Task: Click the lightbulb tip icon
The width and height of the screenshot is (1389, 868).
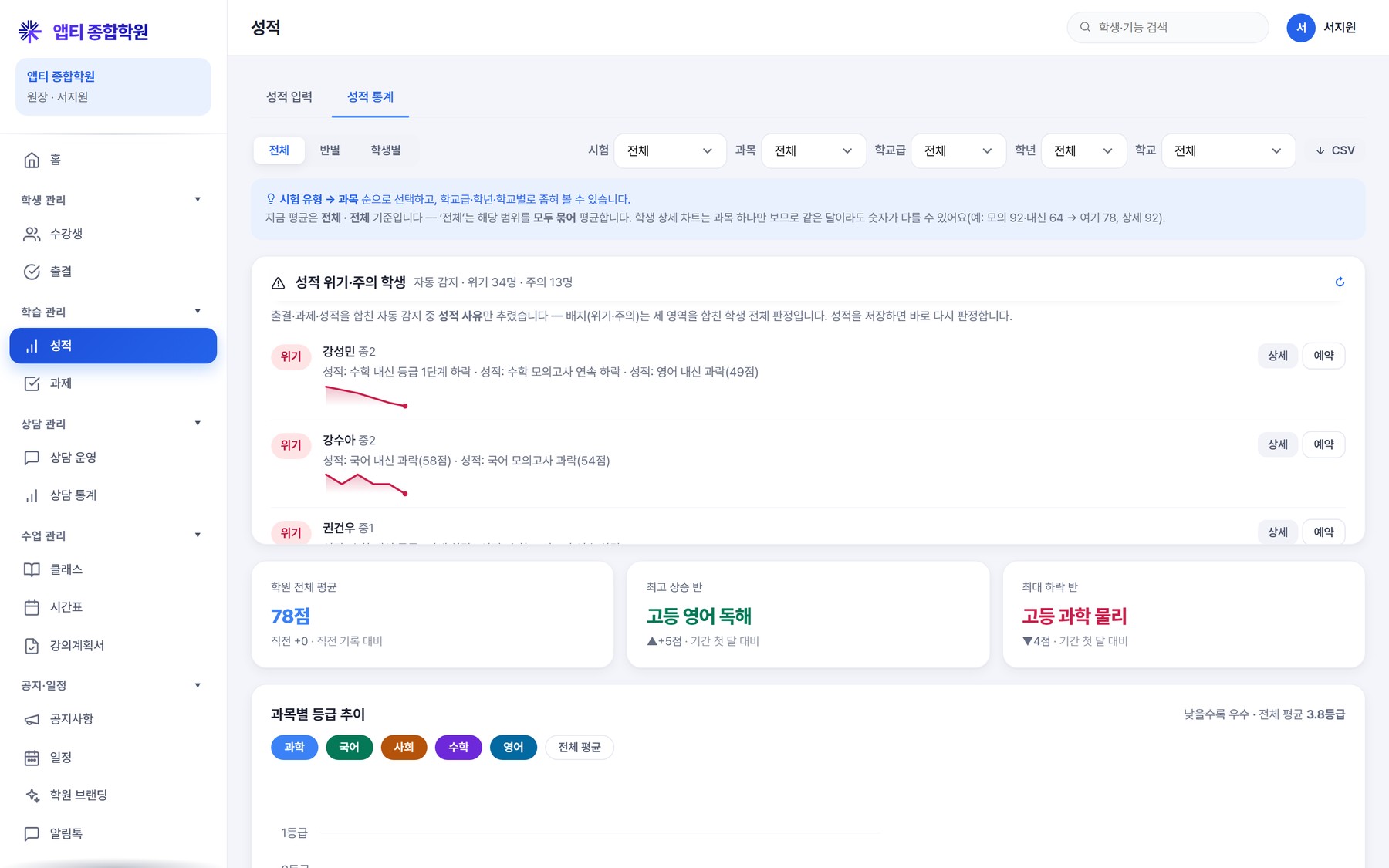Action: [271, 199]
